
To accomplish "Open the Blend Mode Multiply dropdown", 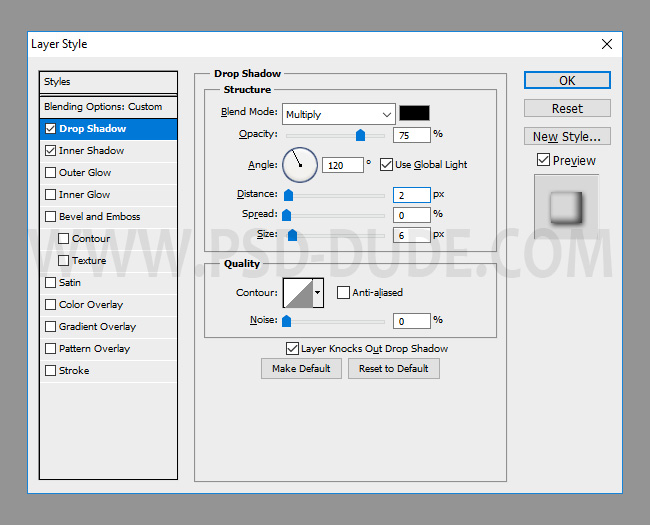I will click(x=338, y=114).
